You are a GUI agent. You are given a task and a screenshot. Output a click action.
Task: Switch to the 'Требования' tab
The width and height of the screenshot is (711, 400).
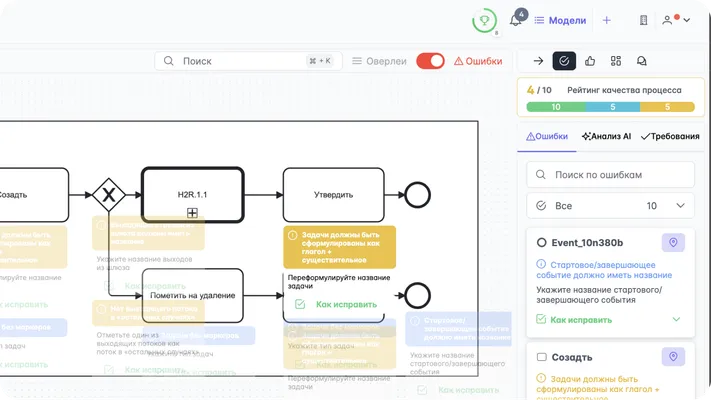click(x=670, y=136)
